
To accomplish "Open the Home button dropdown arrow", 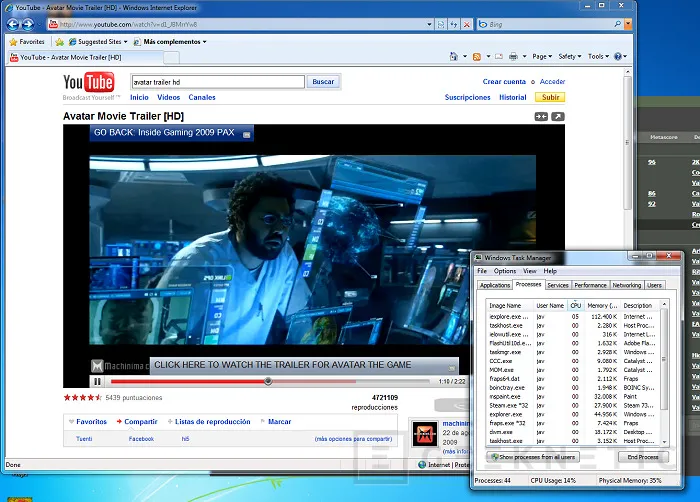I will point(465,56).
